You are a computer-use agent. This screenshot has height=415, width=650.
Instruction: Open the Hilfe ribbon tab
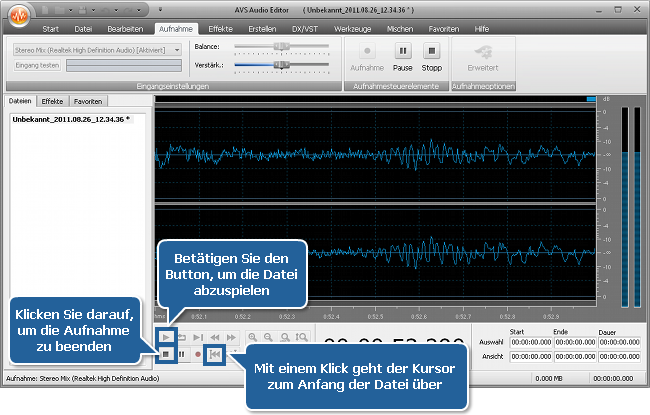(482, 29)
